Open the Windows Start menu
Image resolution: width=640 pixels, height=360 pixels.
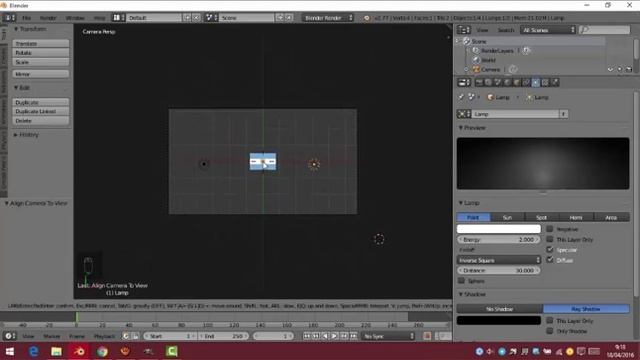10,351
